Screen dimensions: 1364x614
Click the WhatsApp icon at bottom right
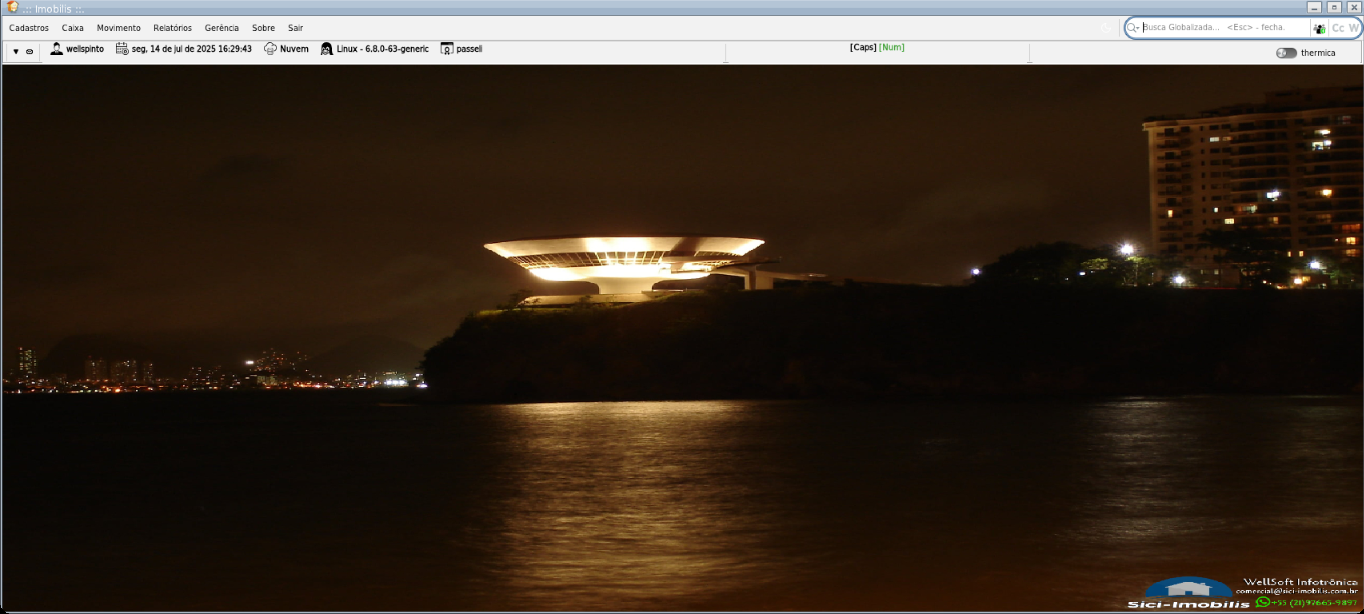pos(1263,602)
